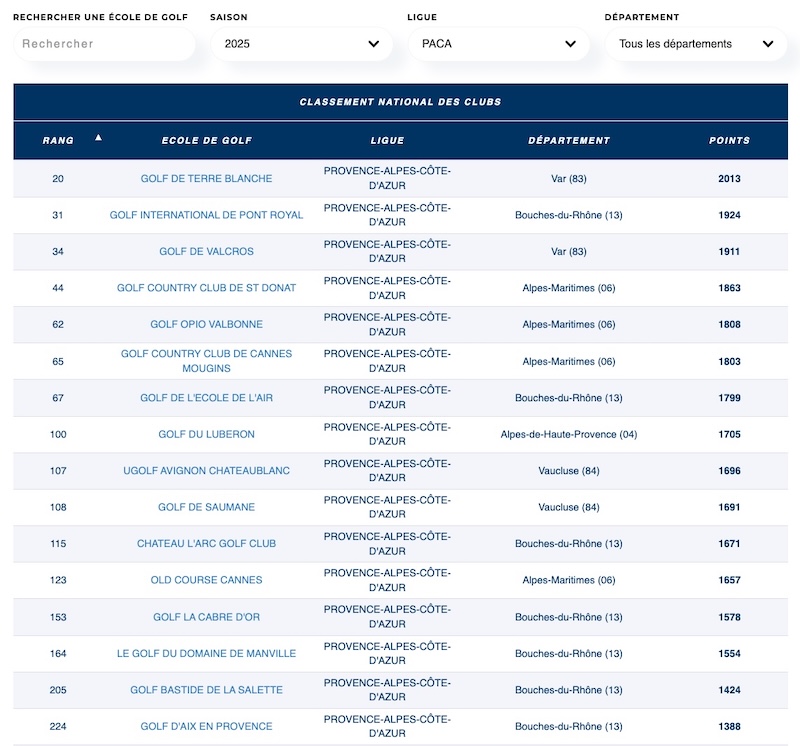
Task: Open Chateau l'Arc Golf Club link
Action: 207,543
